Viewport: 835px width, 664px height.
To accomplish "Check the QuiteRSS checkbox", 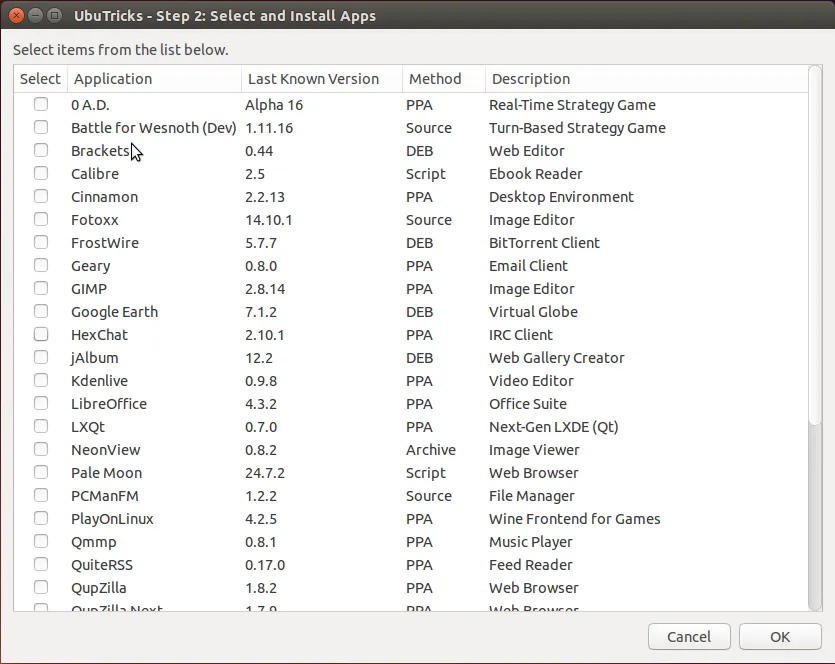I will click(41, 565).
